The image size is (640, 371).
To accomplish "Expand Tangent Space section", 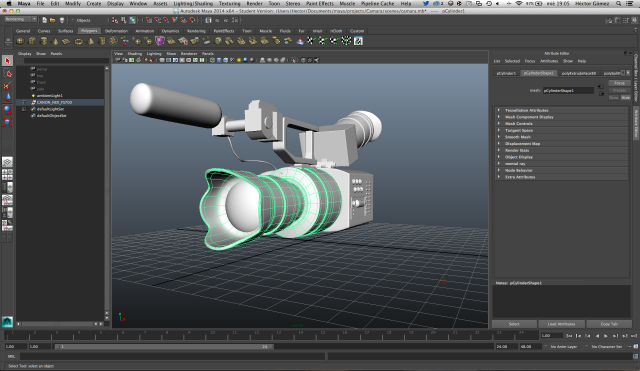I will pyautogui.click(x=561, y=130).
